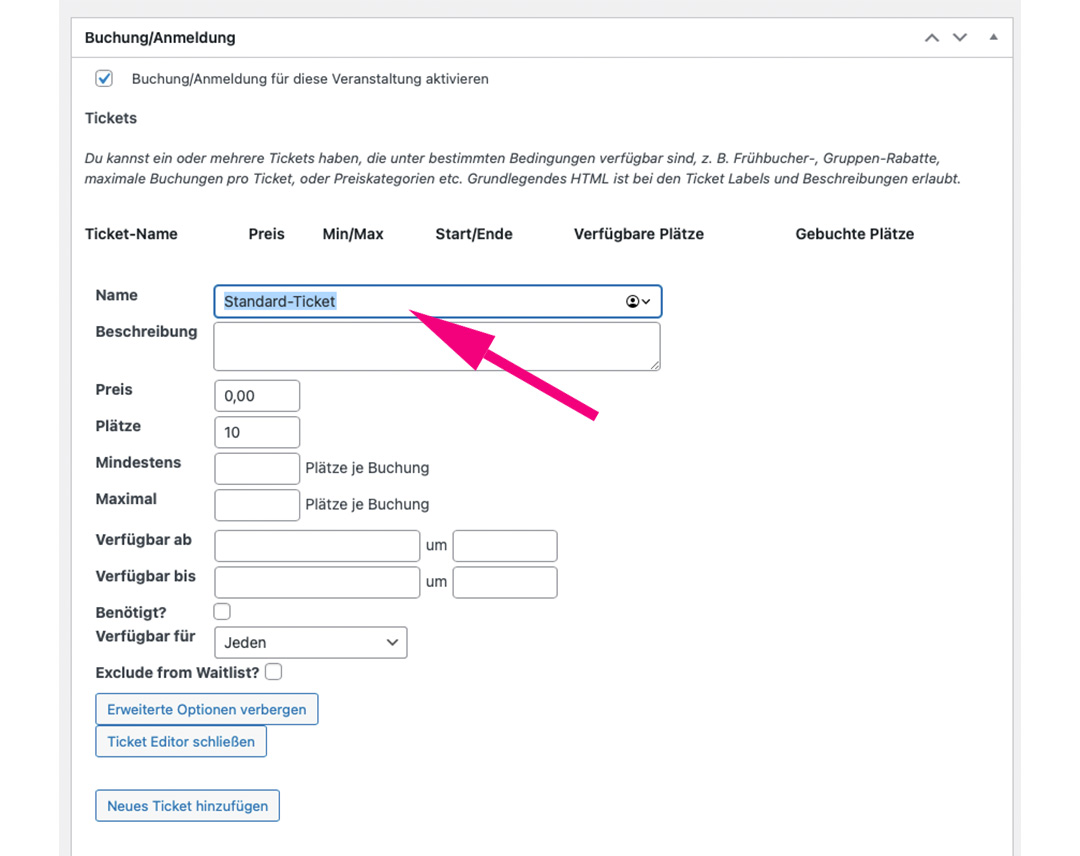This screenshot has width=1080, height=856.
Task: Select the Preis input field
Action: 257,396
